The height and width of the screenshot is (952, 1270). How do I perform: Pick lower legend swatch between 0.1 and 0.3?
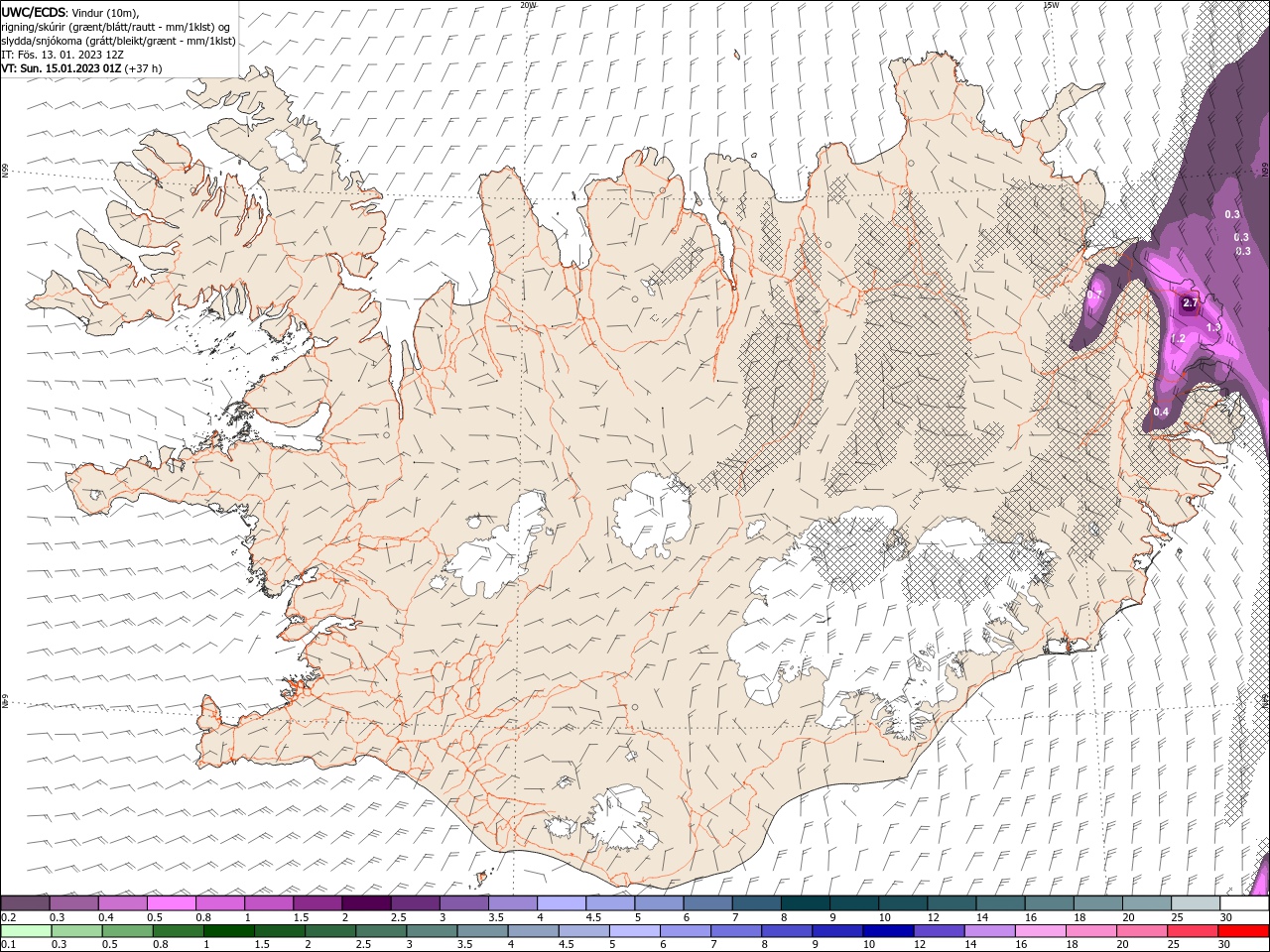(26, 930)
